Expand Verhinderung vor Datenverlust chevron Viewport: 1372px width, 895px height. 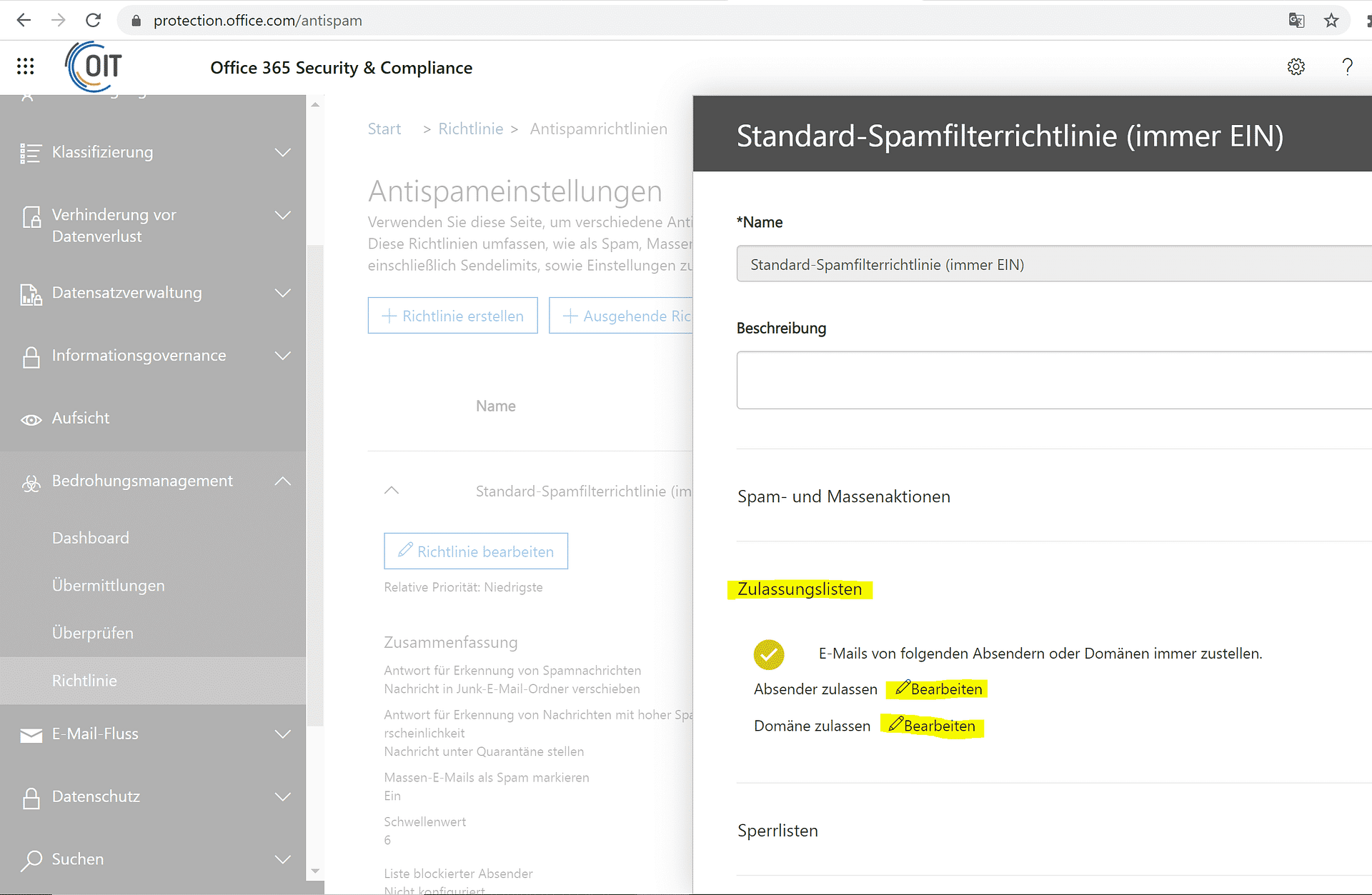[283, 215]
